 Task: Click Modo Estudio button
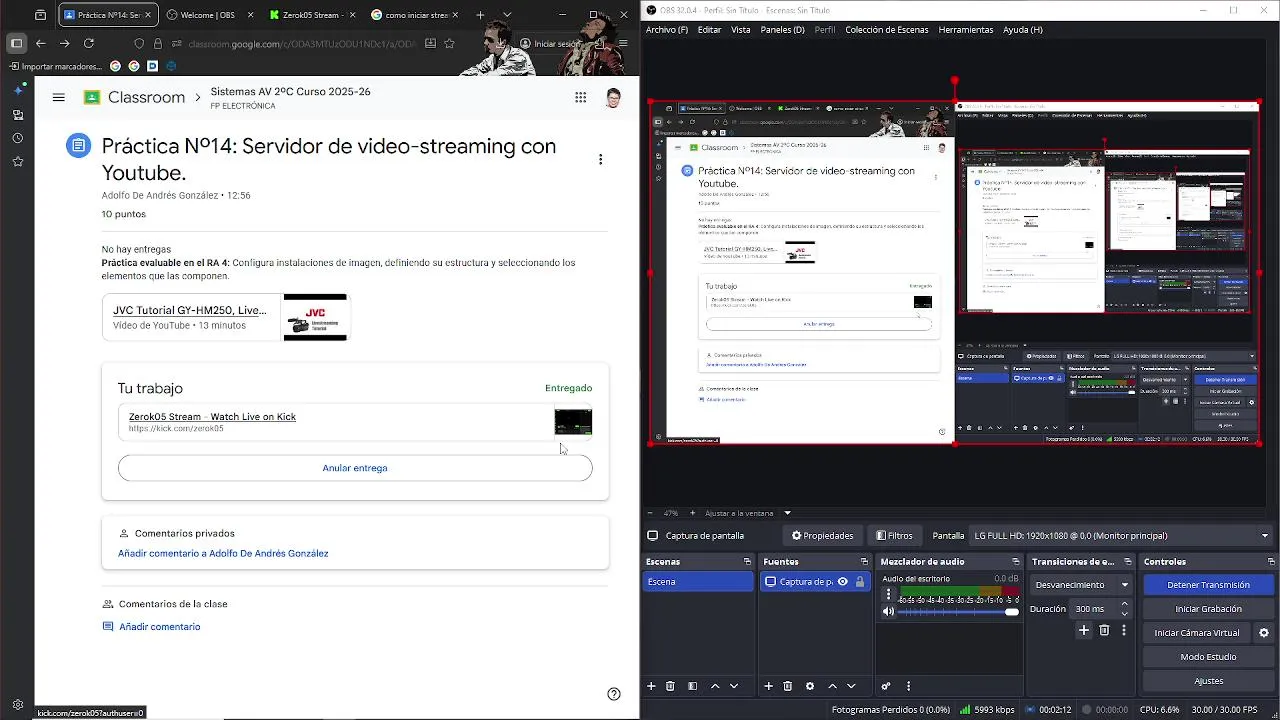click(1208, 657)
